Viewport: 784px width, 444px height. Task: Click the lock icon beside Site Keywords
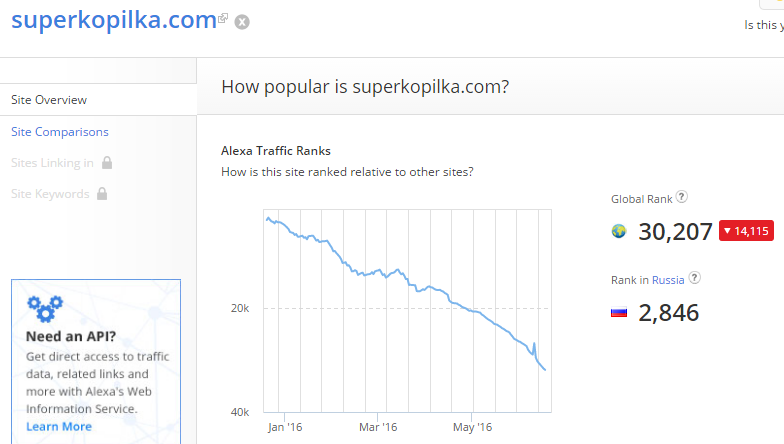[102, 194]
